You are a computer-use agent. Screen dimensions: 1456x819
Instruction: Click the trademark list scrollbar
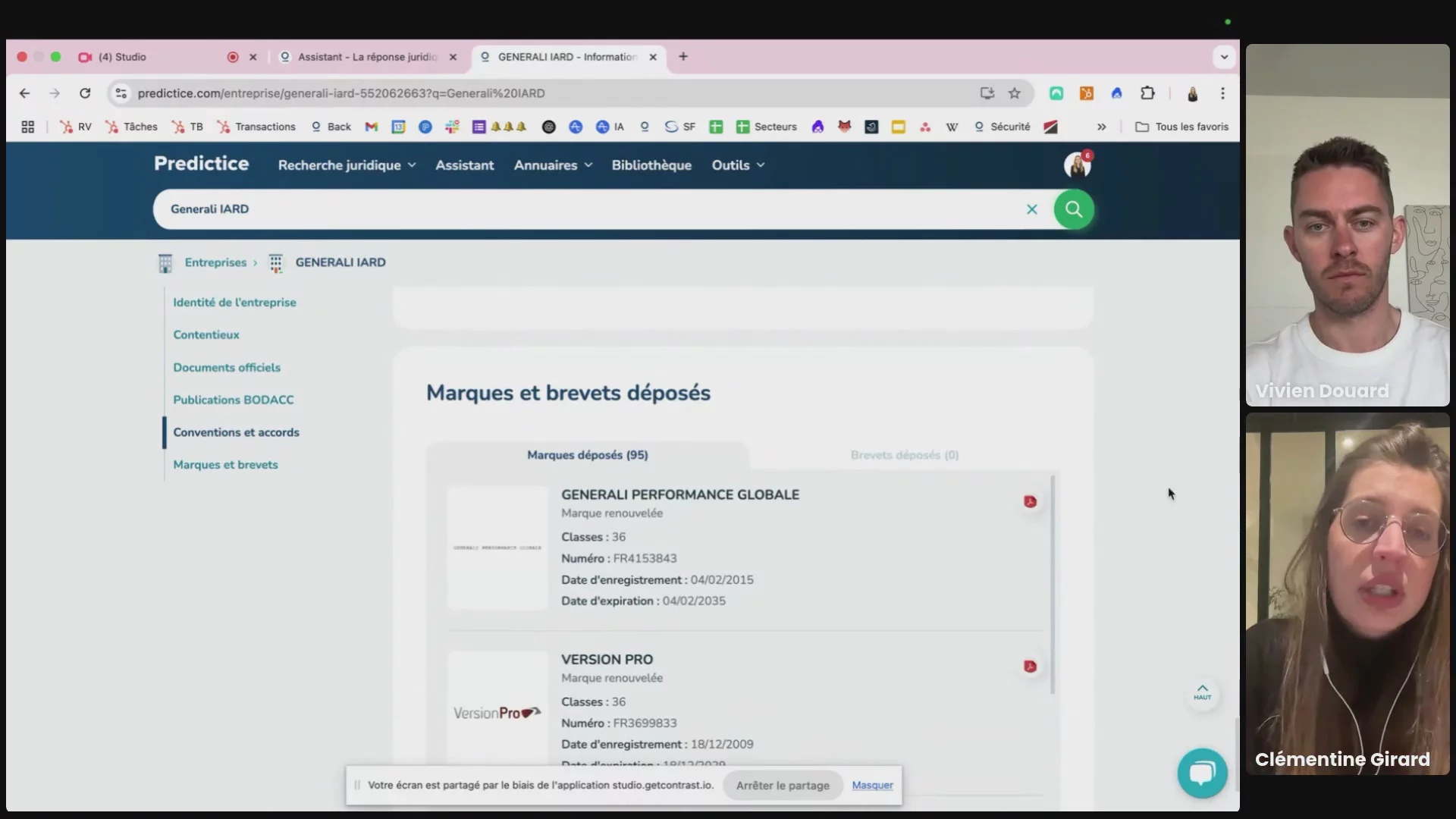[x=1052, y=585]
